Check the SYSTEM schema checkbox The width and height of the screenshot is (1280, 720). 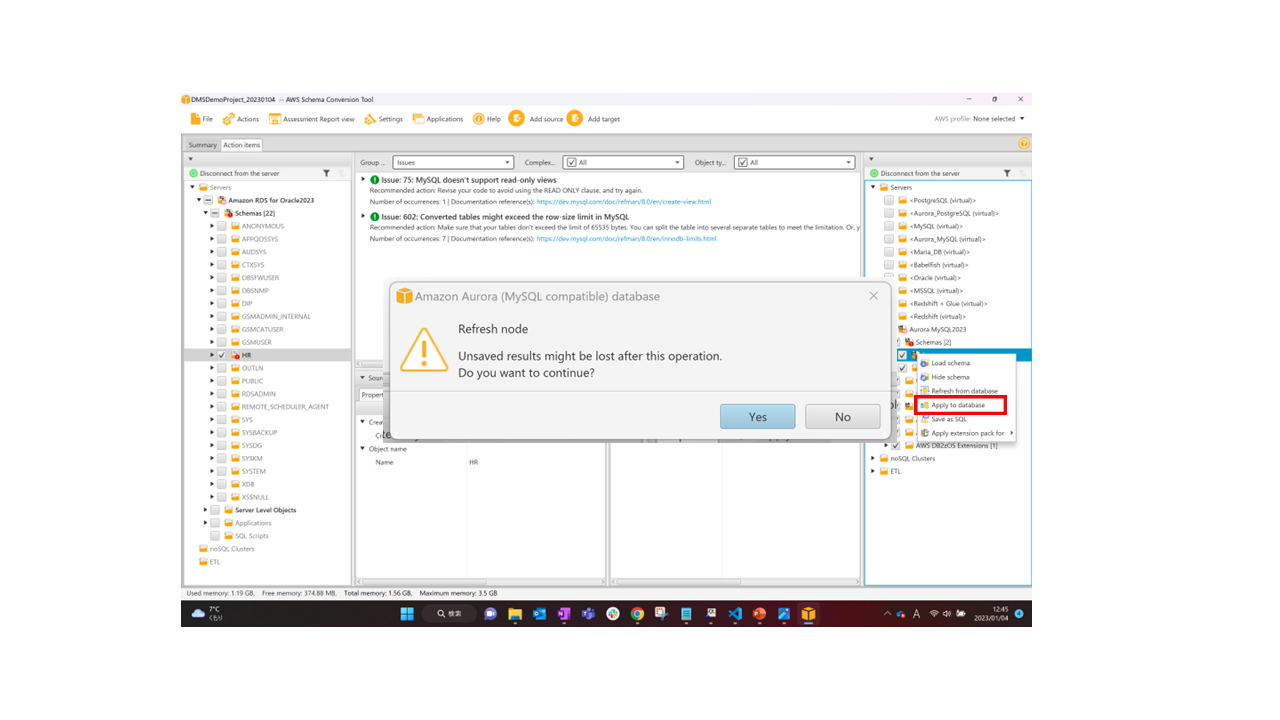tap(221, 471)
